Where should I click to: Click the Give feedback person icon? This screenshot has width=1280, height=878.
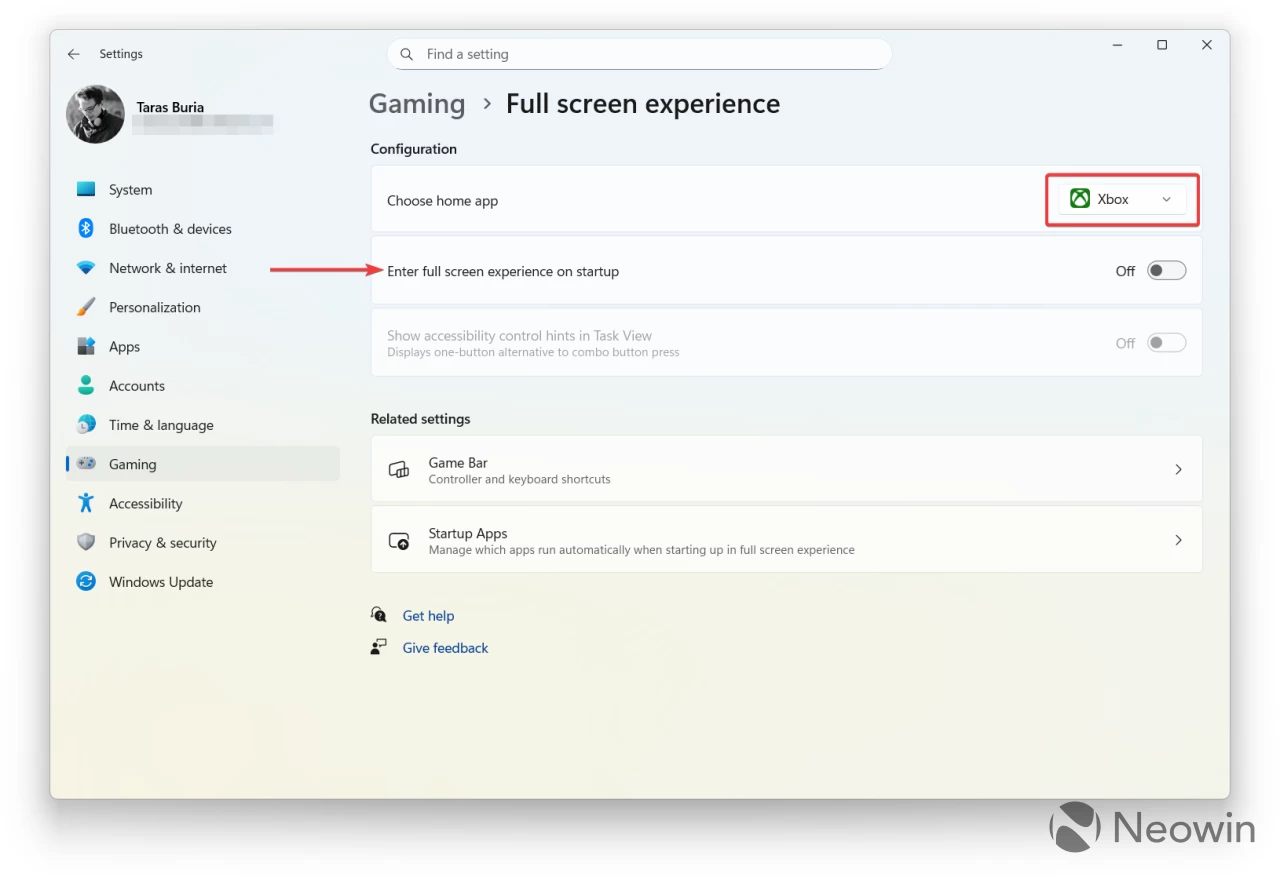[x=378, y=647]
